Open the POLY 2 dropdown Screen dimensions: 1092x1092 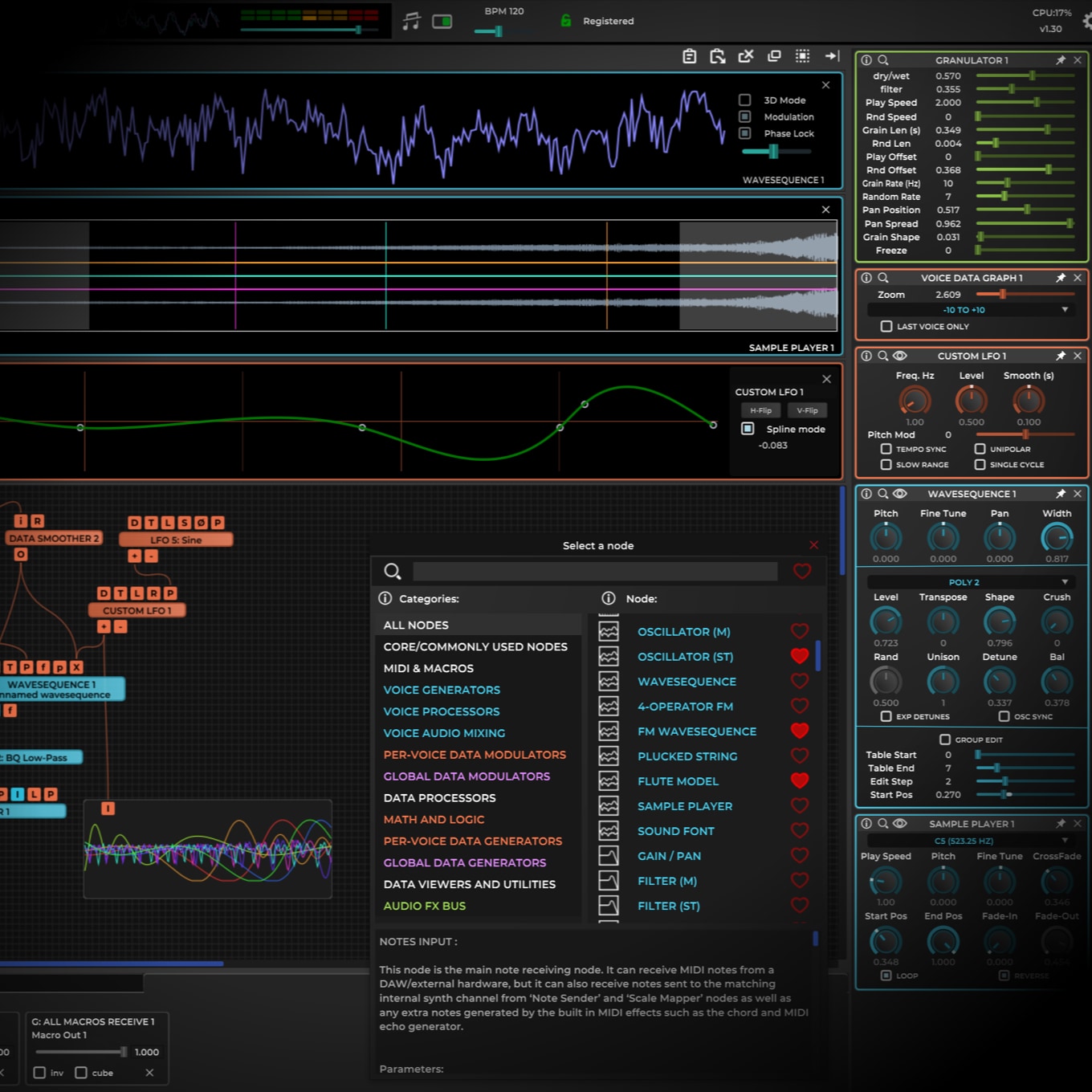[x=970, y=582]
